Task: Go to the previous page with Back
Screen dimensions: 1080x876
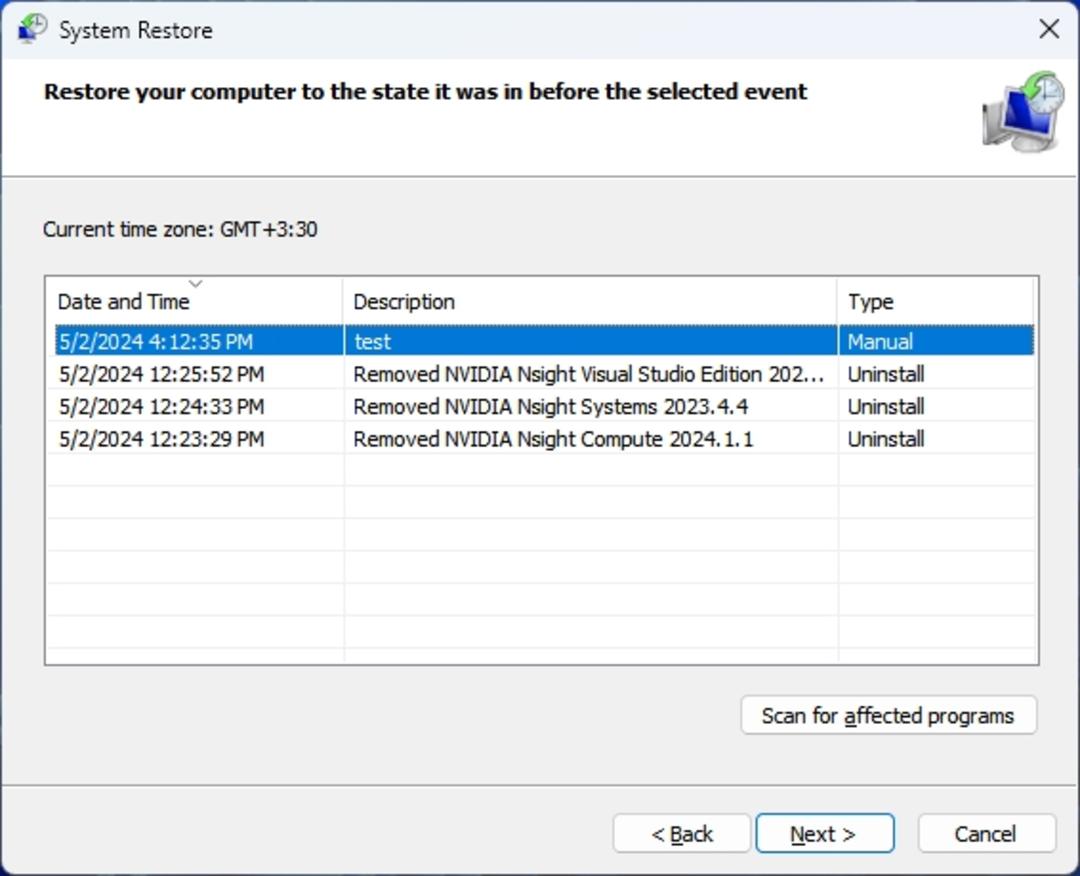Action: (x=681, y=833)
